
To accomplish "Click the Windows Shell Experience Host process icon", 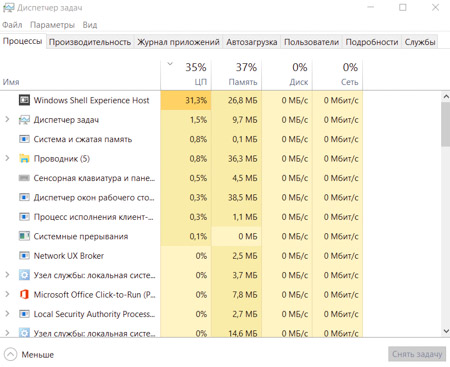I will click(x=24, y=100).
